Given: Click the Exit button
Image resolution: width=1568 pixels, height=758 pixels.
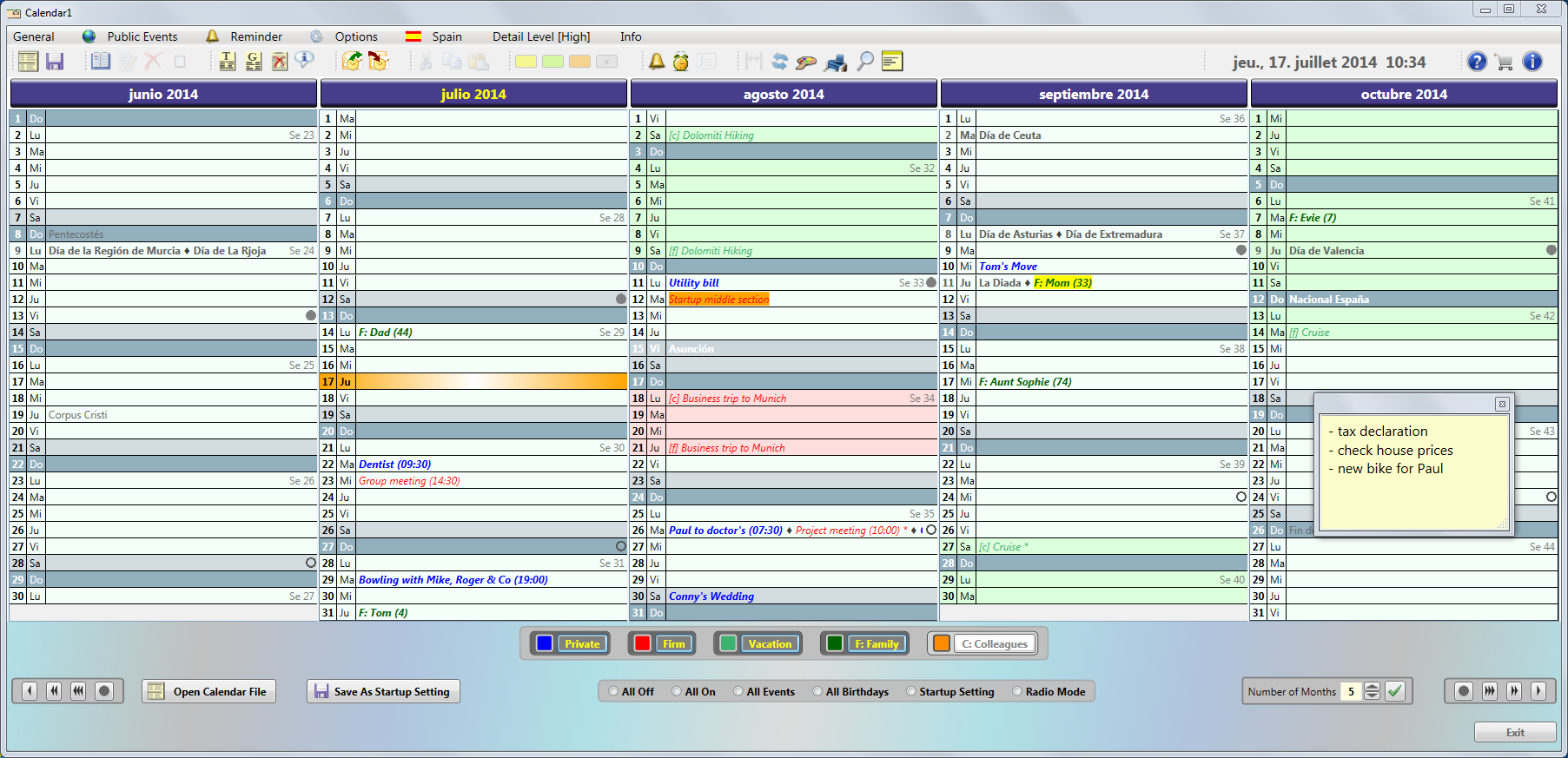Looking at the screenshot, I should click(x=1515, y=732).
